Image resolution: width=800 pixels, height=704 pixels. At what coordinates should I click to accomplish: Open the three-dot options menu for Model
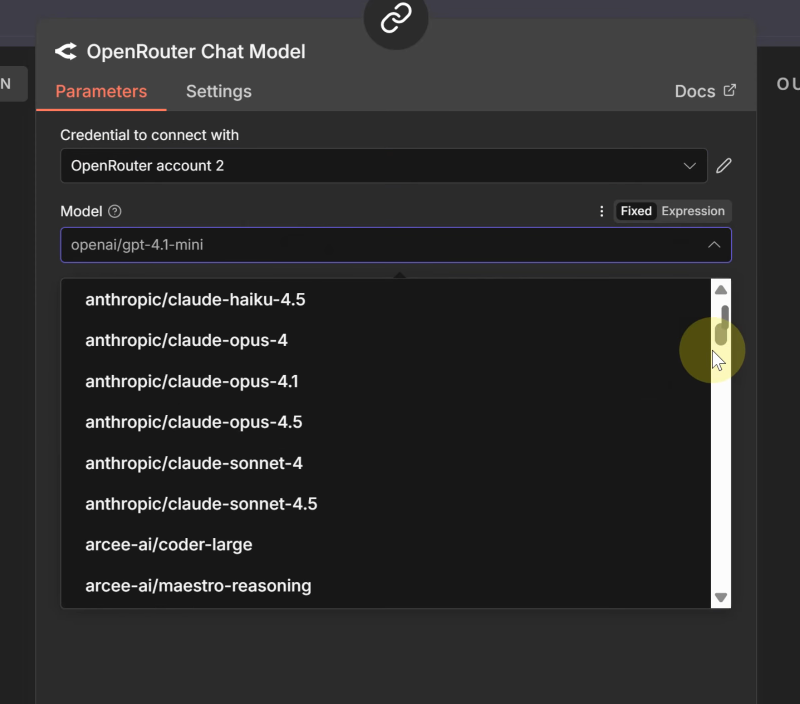[601, 211]
